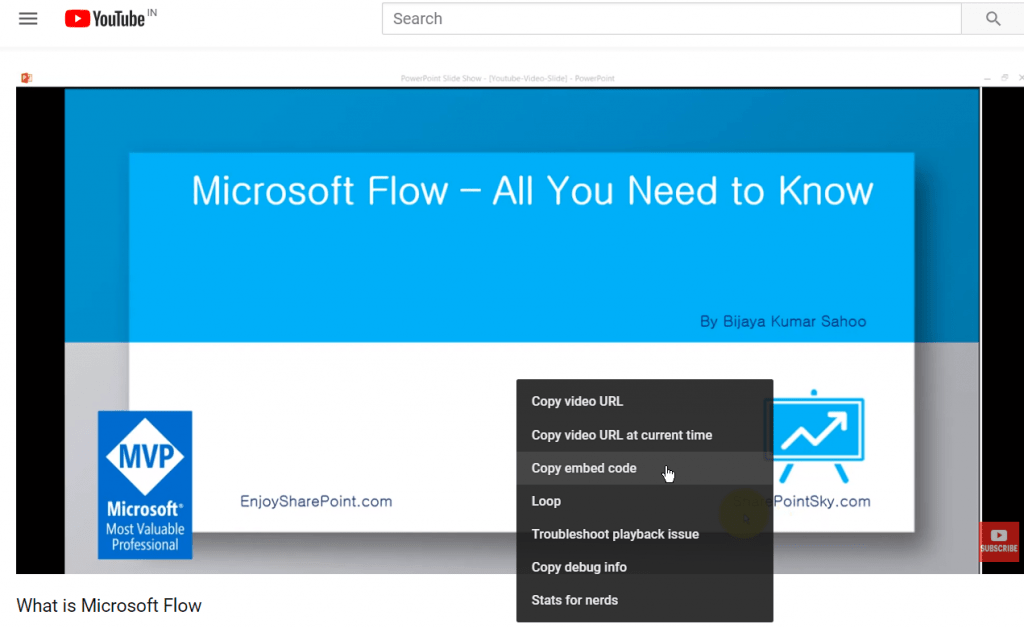Select Copy debug info
This screenshot has width=1024, height=628.
tap(644, 567)
